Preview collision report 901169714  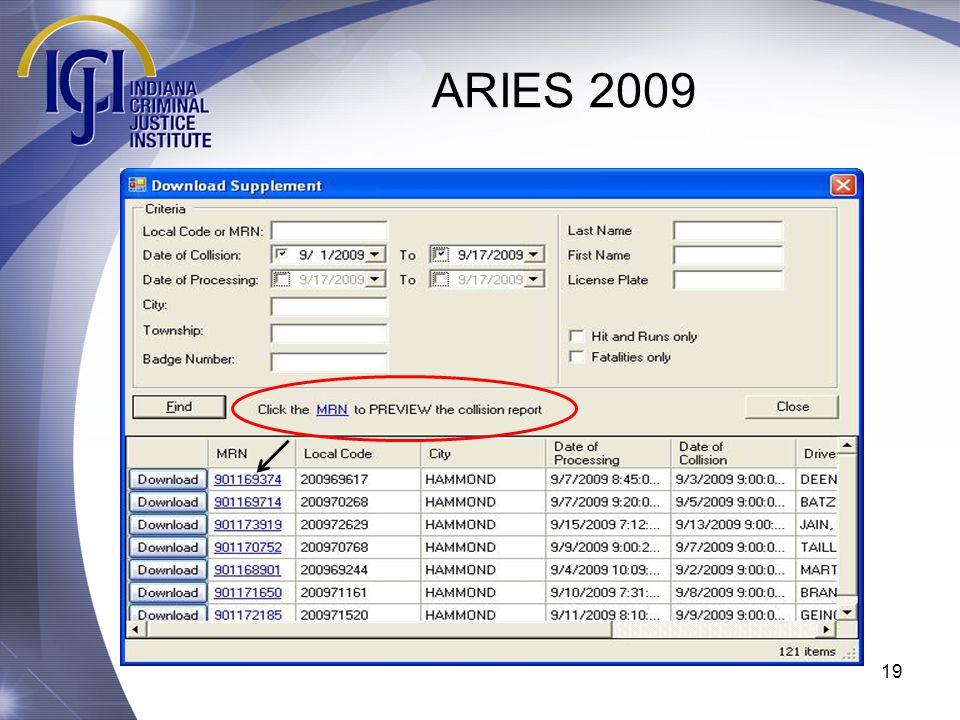tap(247, 502)
